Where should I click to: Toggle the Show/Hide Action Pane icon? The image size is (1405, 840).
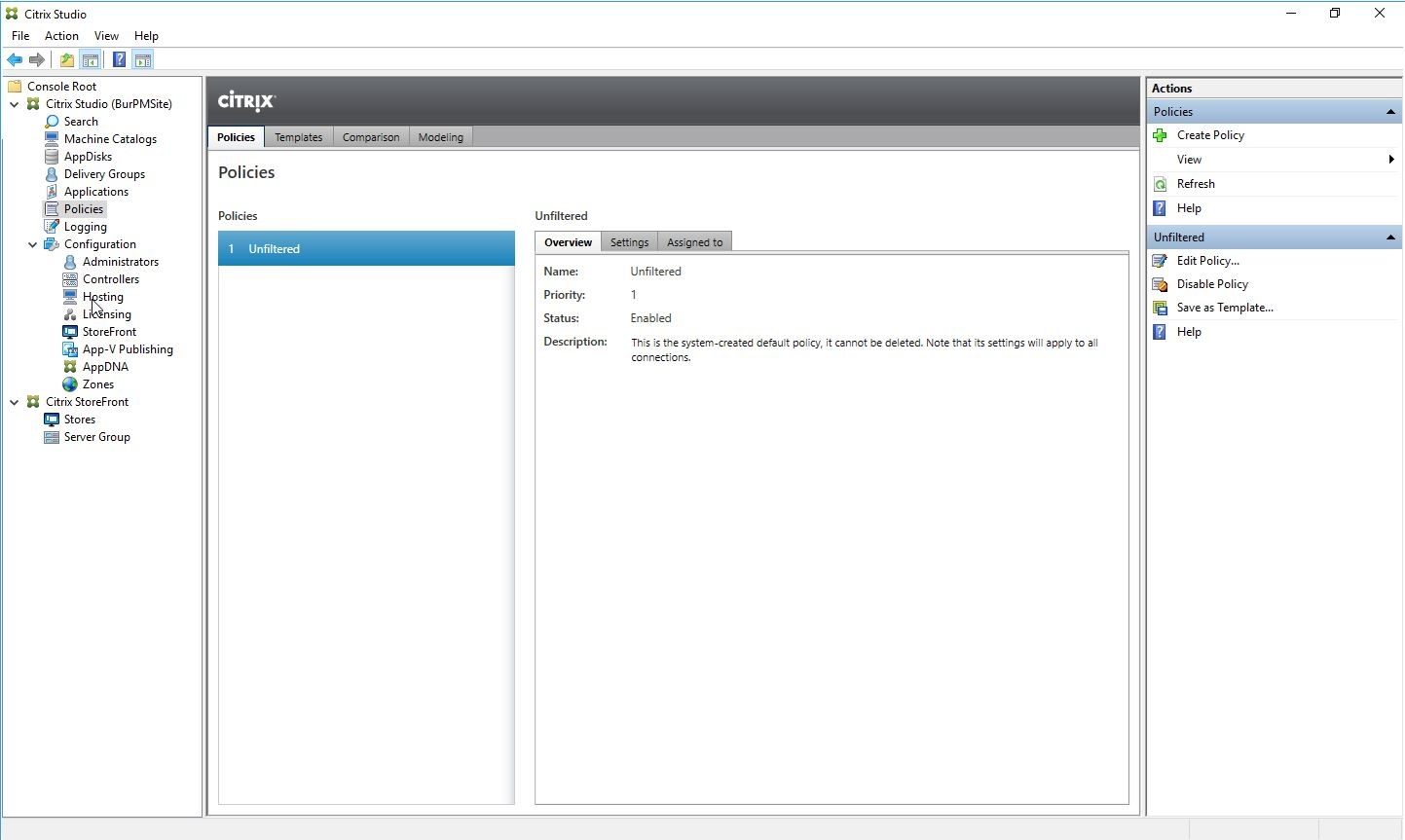[x=143, y=60]
